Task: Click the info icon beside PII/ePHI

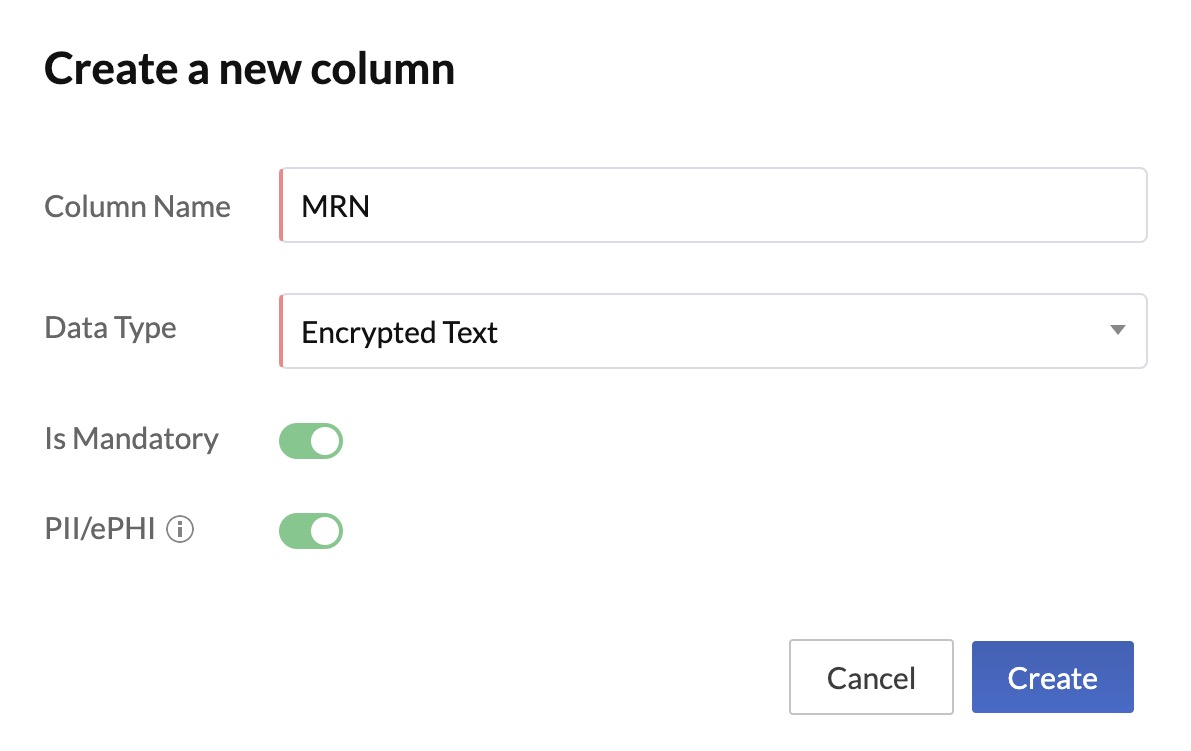Action: click(180, 530)
